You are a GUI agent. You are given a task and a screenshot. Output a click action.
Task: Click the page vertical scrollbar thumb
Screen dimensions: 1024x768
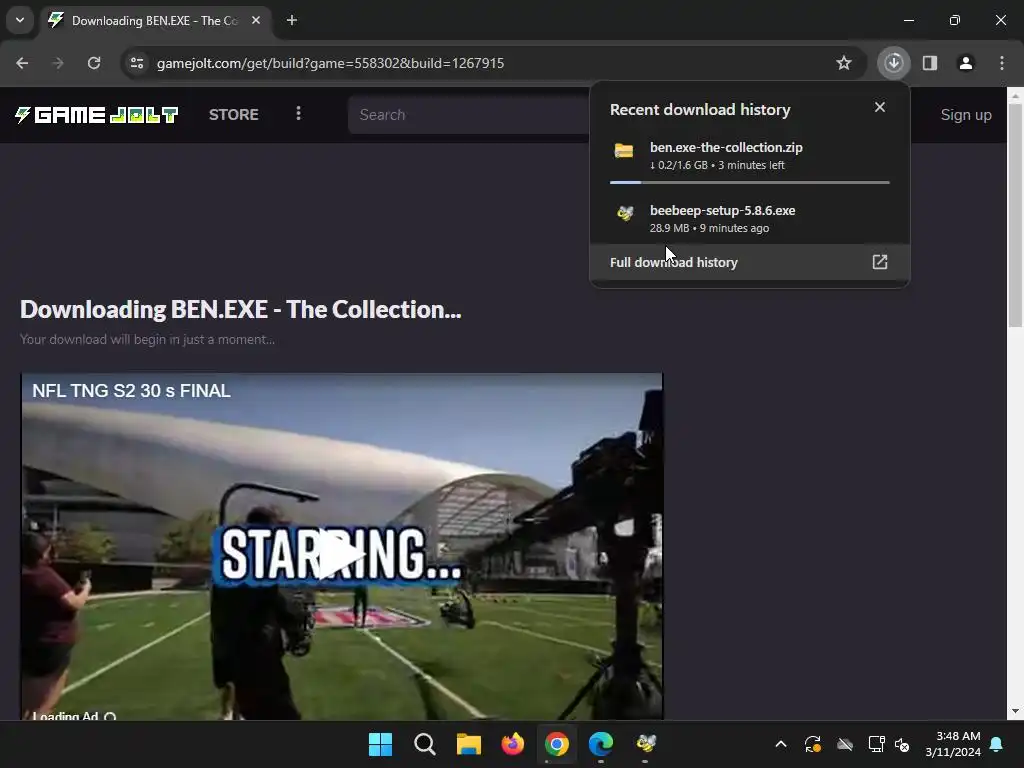click(1015, 216)
